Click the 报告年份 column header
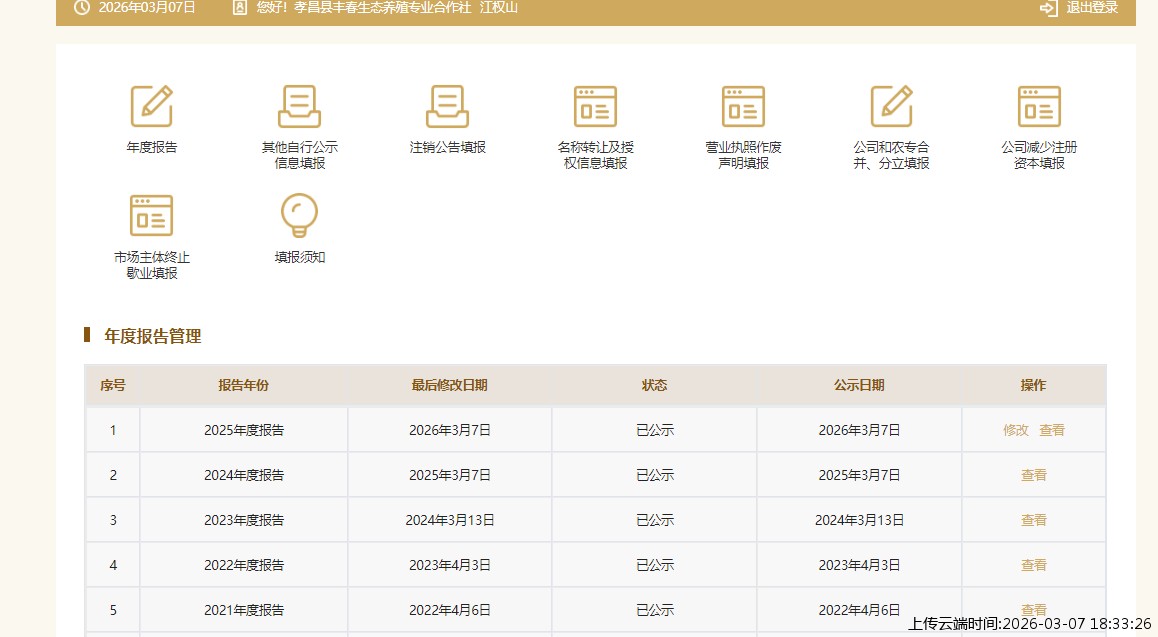Viewport: 1158px width, 637px height. click(x=244, y=385)
